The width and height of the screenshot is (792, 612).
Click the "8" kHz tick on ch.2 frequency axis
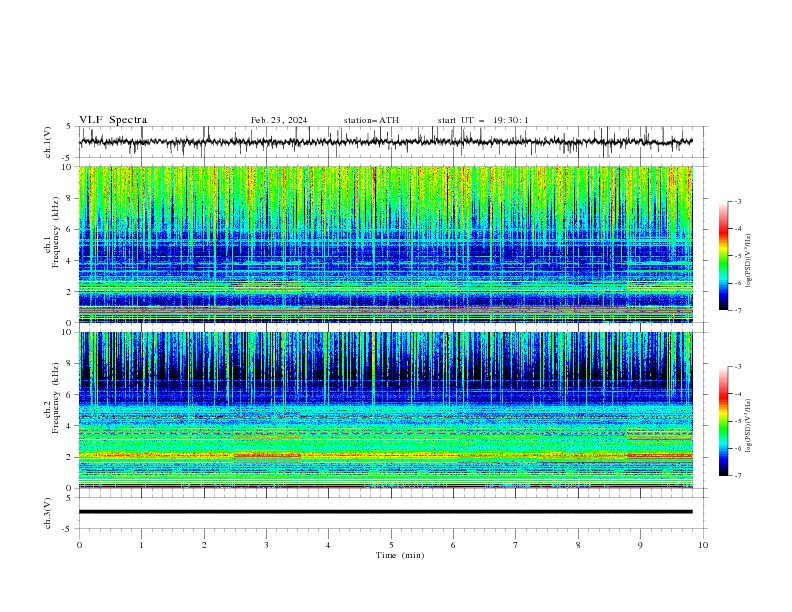[x=70, y=364]
